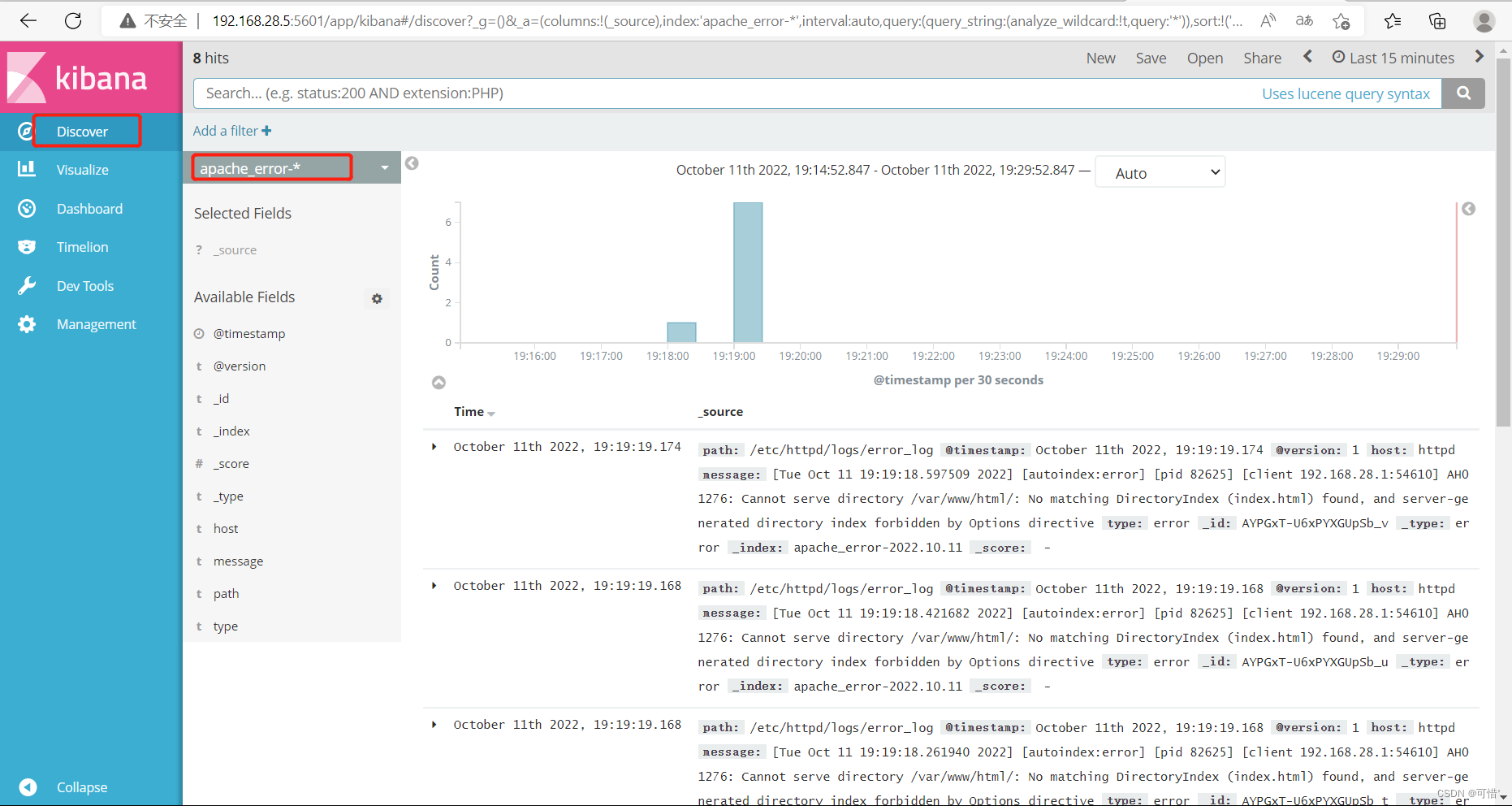
Task: Go back with the browser back arrow
Action: coord(28,20)
